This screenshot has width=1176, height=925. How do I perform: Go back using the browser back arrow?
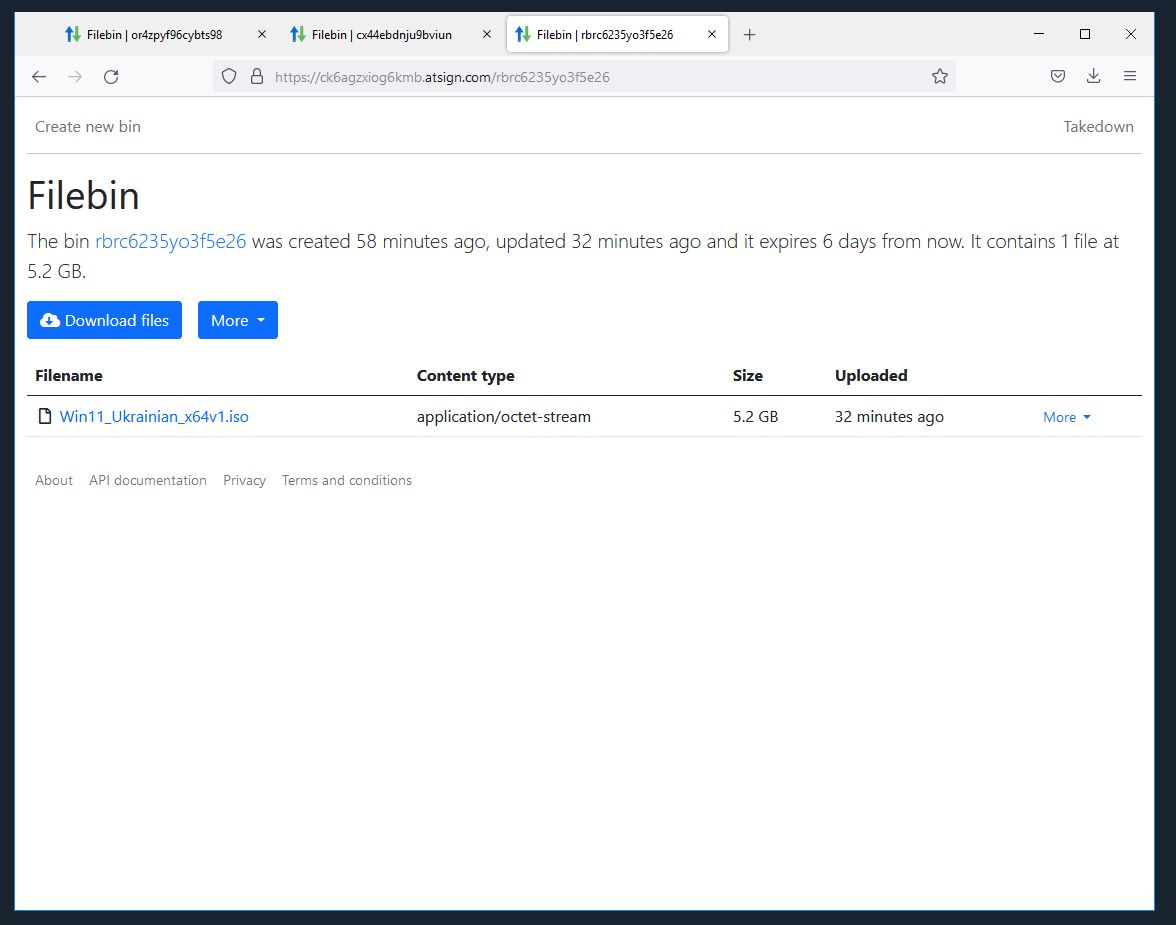39,77
